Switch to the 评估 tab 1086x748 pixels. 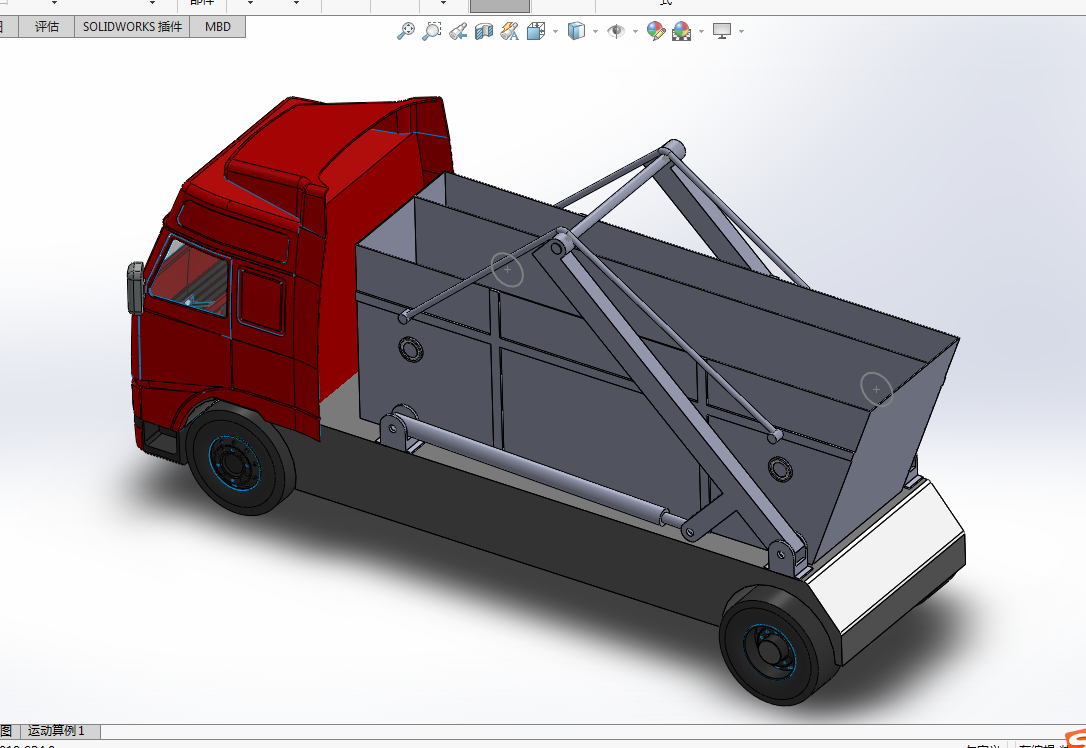(x=47, y=27)
